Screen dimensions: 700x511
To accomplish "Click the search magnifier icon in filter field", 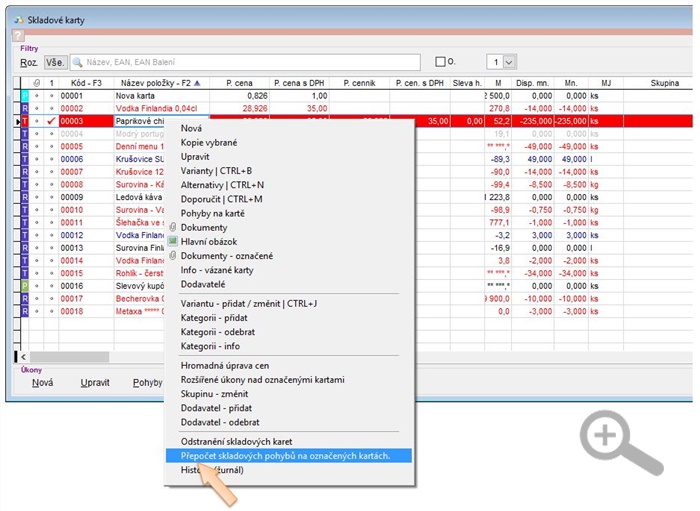I will 77,62.
